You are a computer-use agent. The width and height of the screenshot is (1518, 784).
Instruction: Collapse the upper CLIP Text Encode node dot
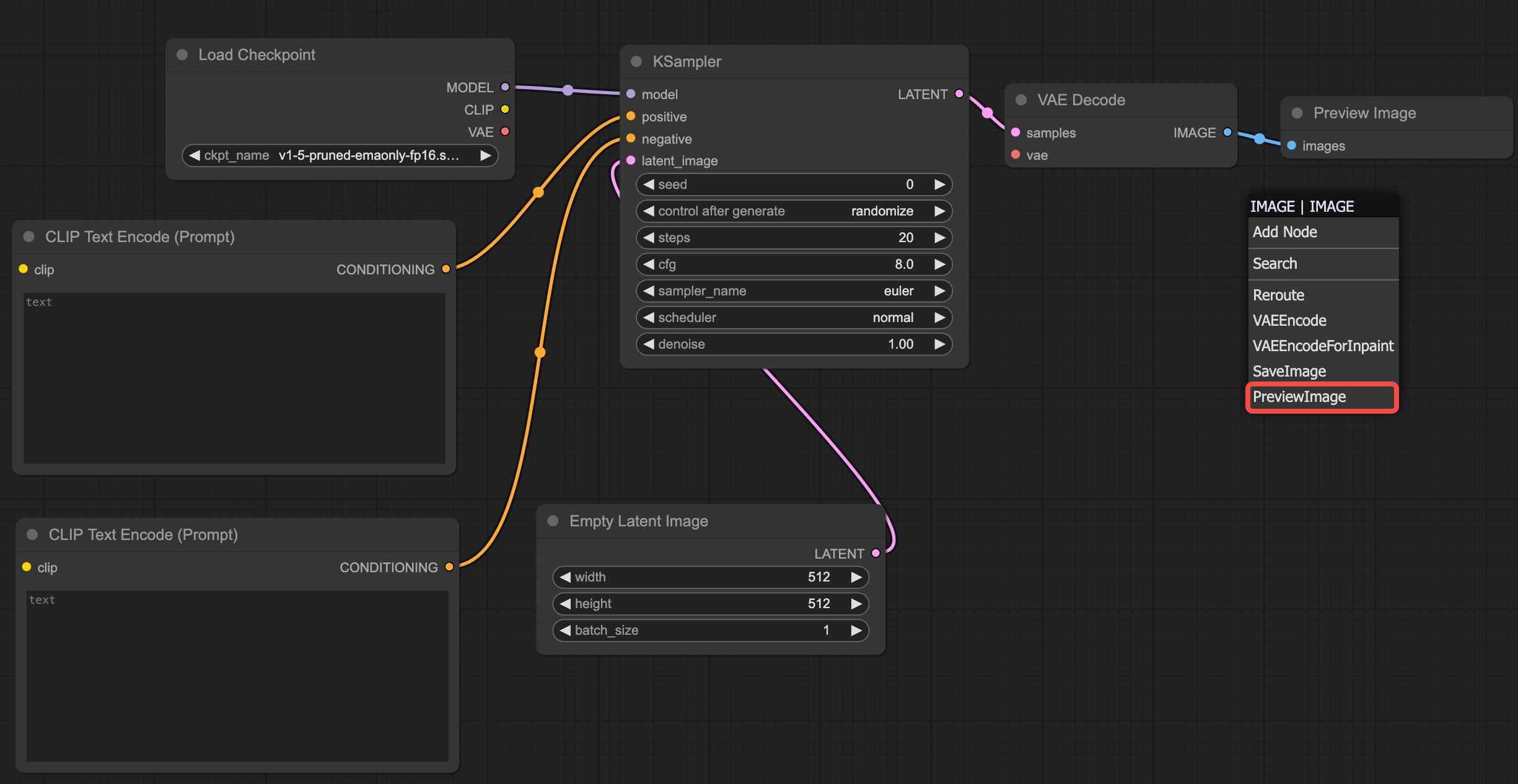point(29,237)
